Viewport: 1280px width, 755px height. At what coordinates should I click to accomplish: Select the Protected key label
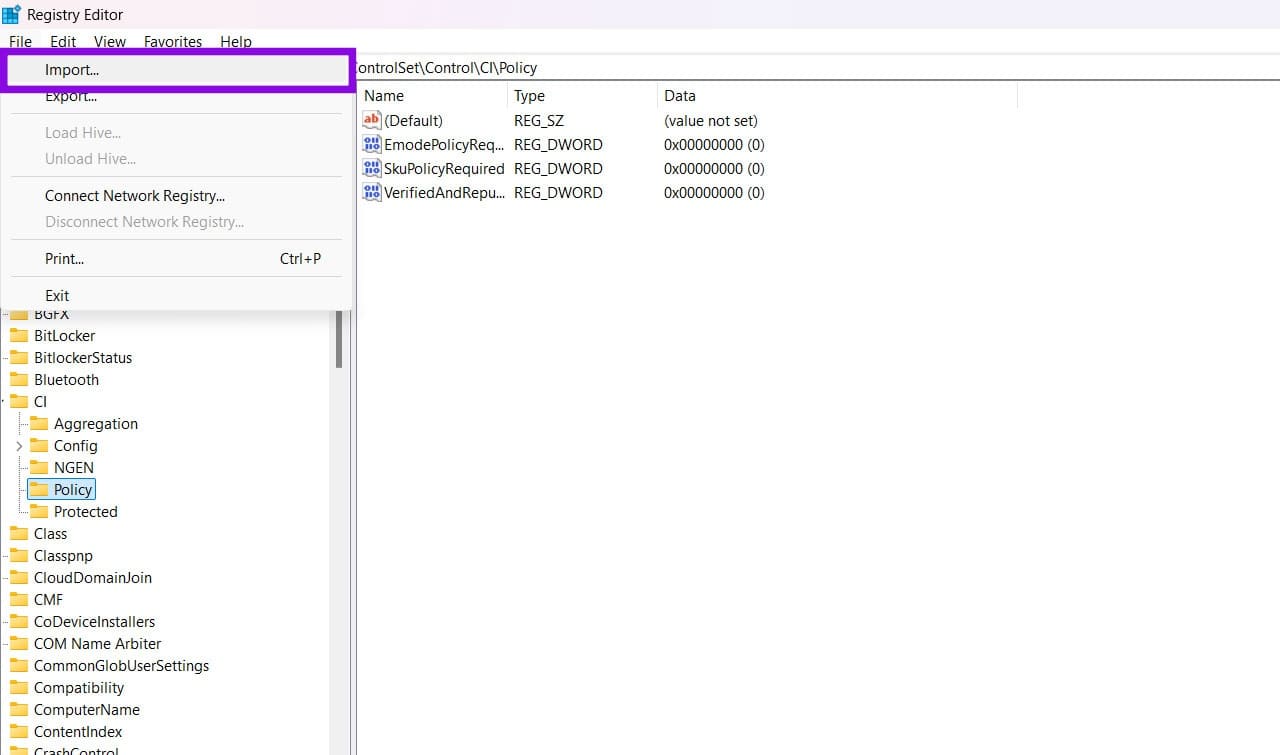[86, 511]
